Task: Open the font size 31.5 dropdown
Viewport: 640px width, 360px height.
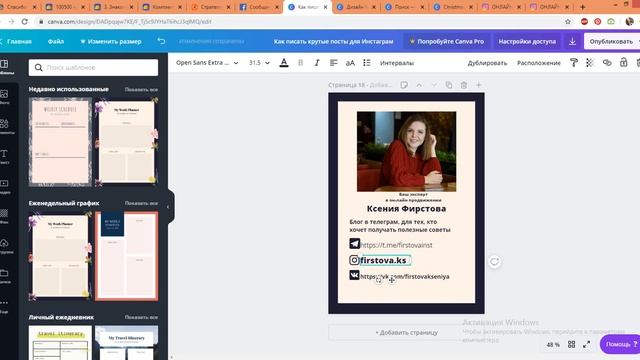Action: 259,63
